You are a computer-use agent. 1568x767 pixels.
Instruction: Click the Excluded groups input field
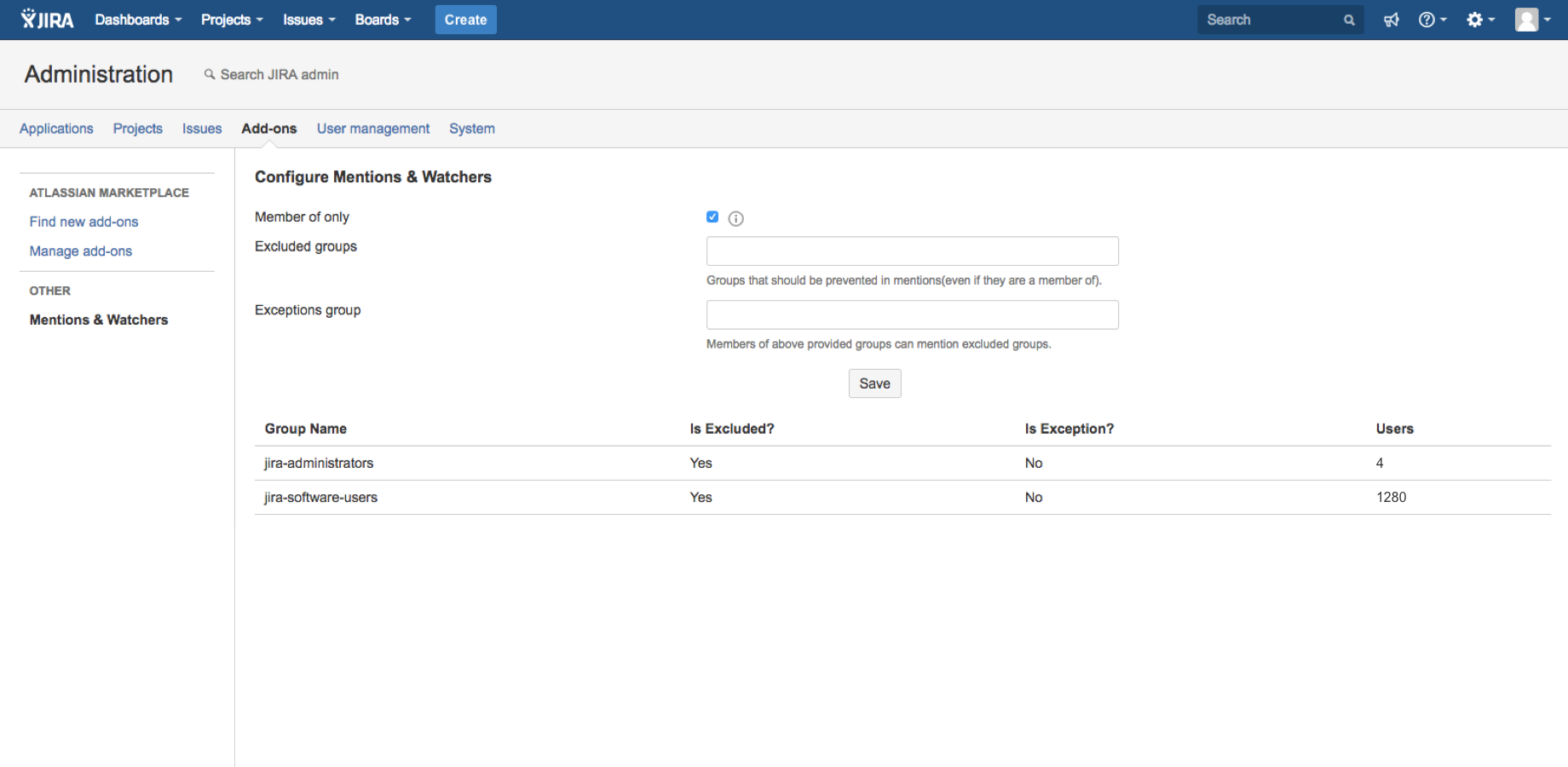912,251
